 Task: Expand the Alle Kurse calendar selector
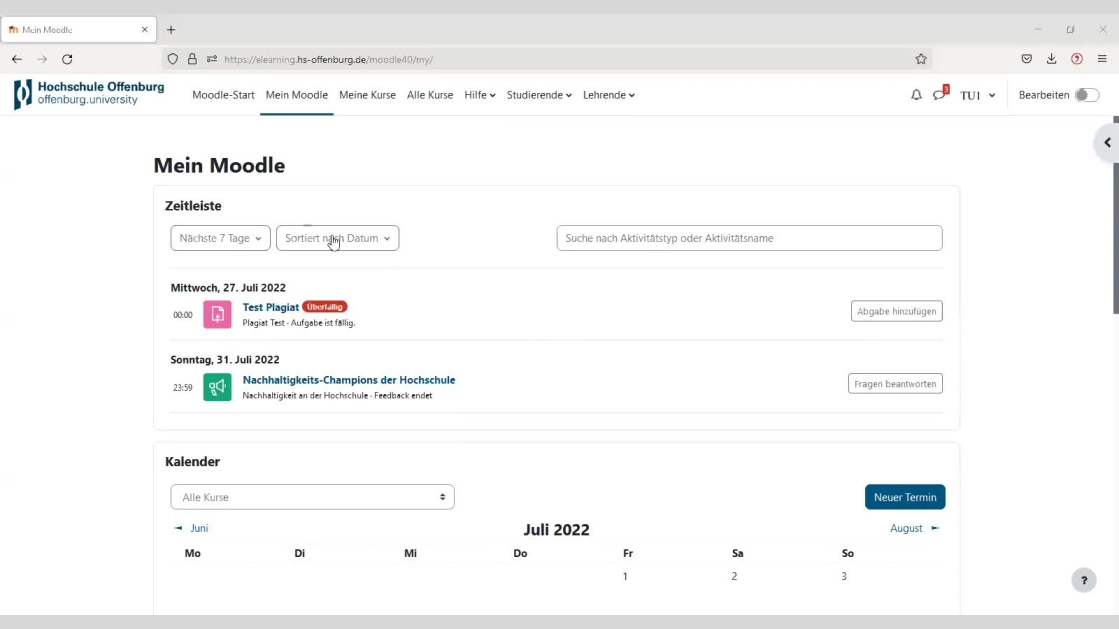312,497
